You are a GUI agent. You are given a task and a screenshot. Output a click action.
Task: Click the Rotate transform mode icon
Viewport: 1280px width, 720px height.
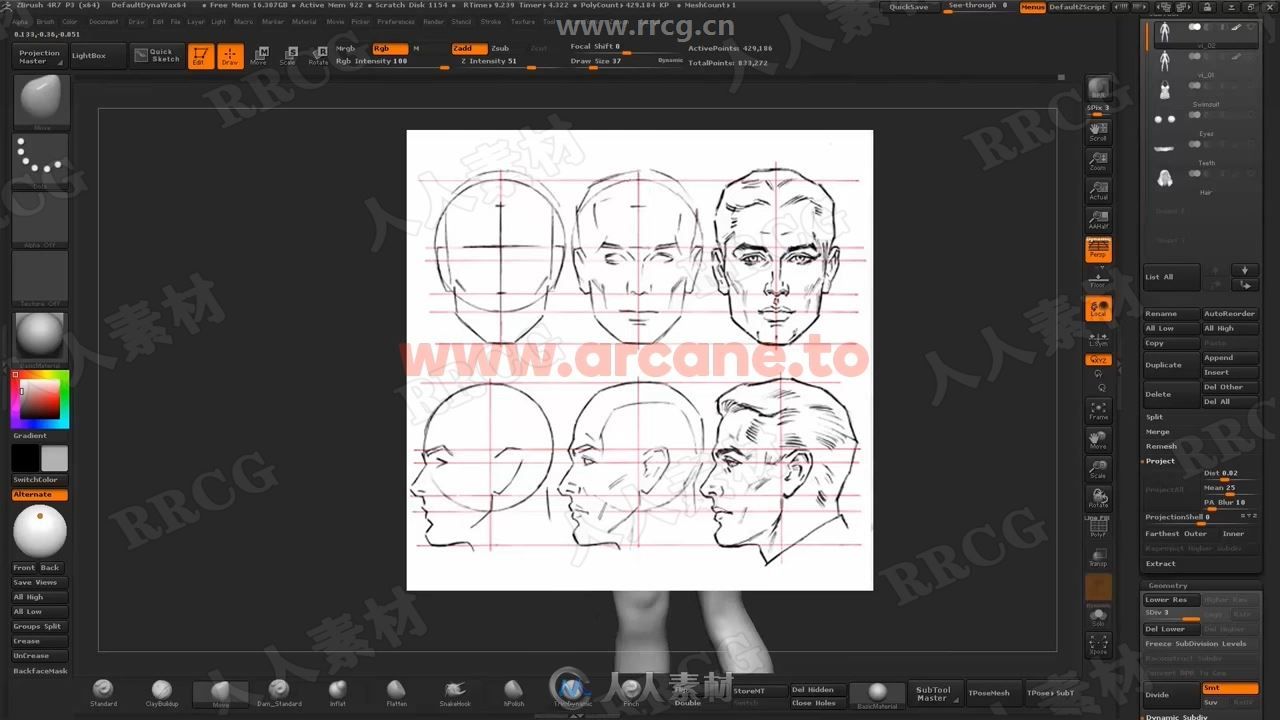[x=318, y=56]
